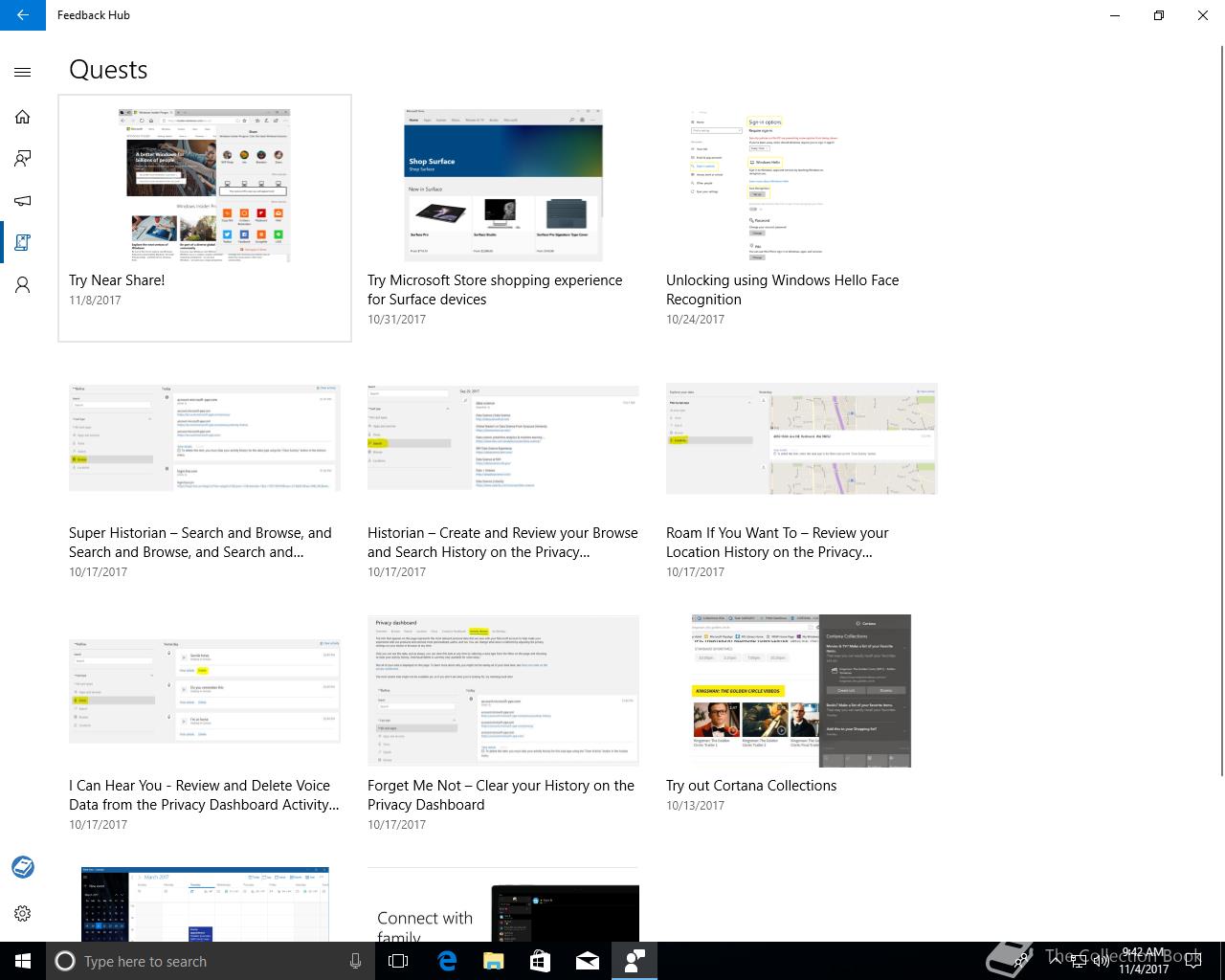Expand the hamburger navigation menu
1225x980 pixels.
click(x=23, y=72)
